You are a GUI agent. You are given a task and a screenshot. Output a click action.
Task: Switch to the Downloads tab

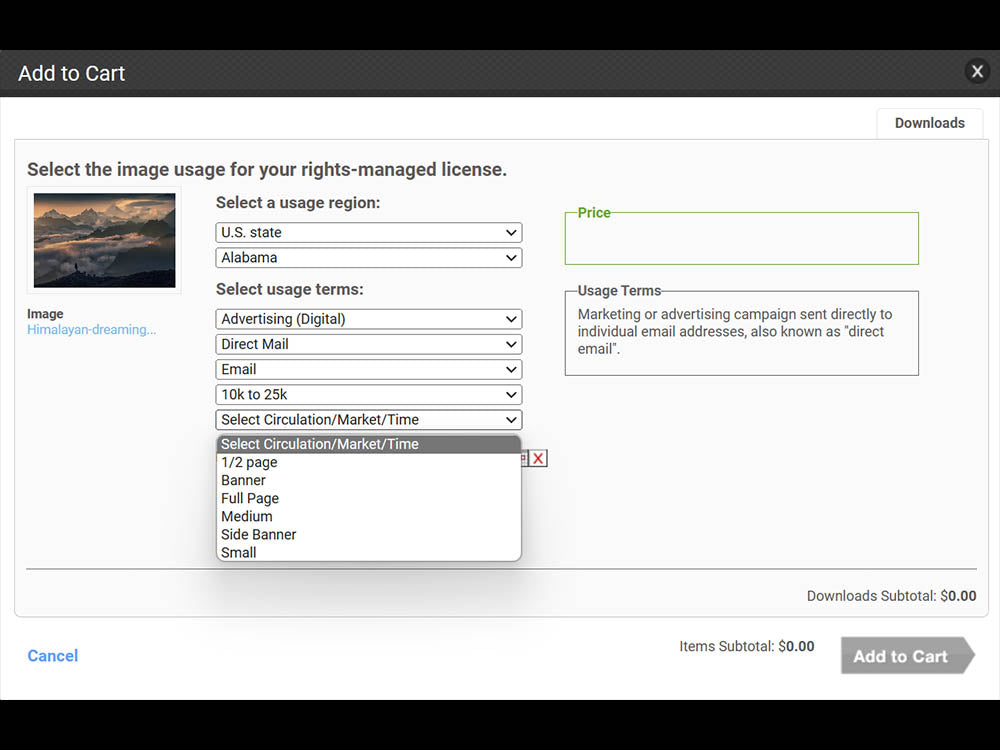(929, 123)
